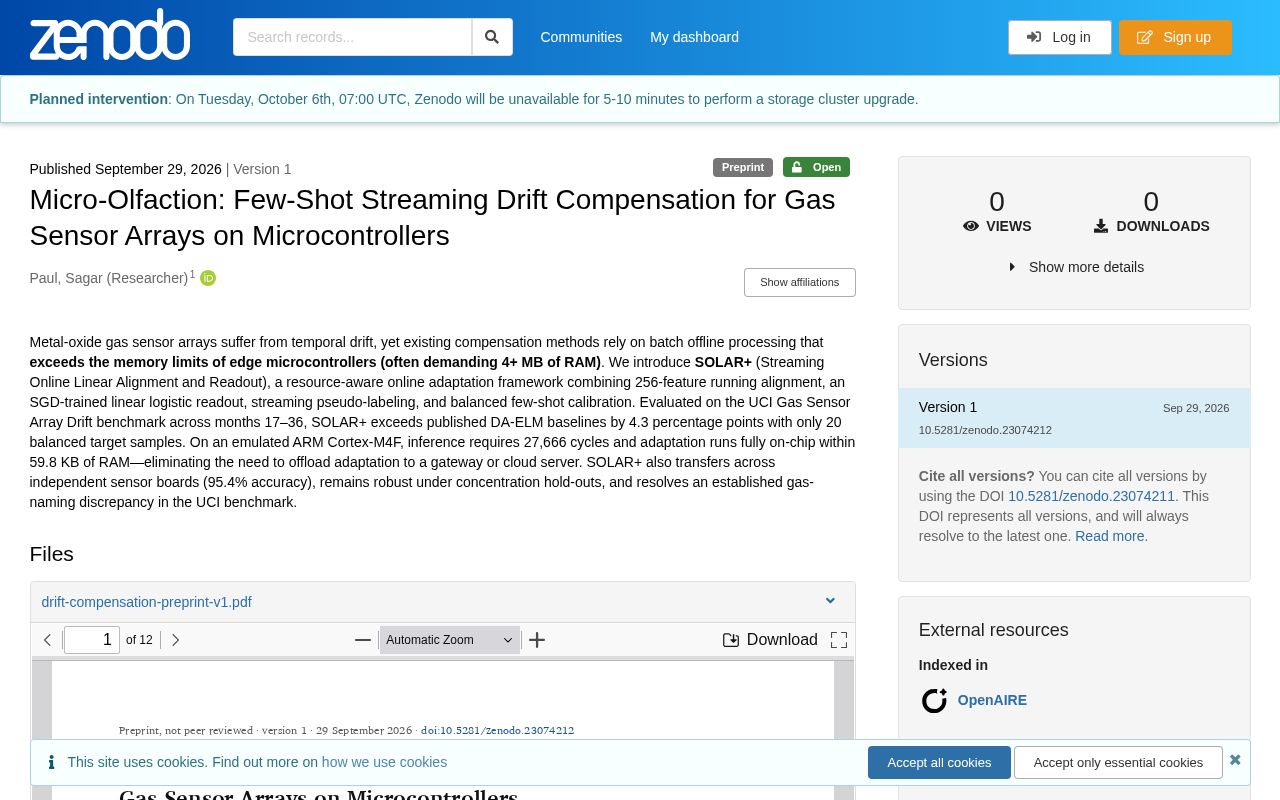Accept all cookies
Screen dimensions: 1280x800
939,762
